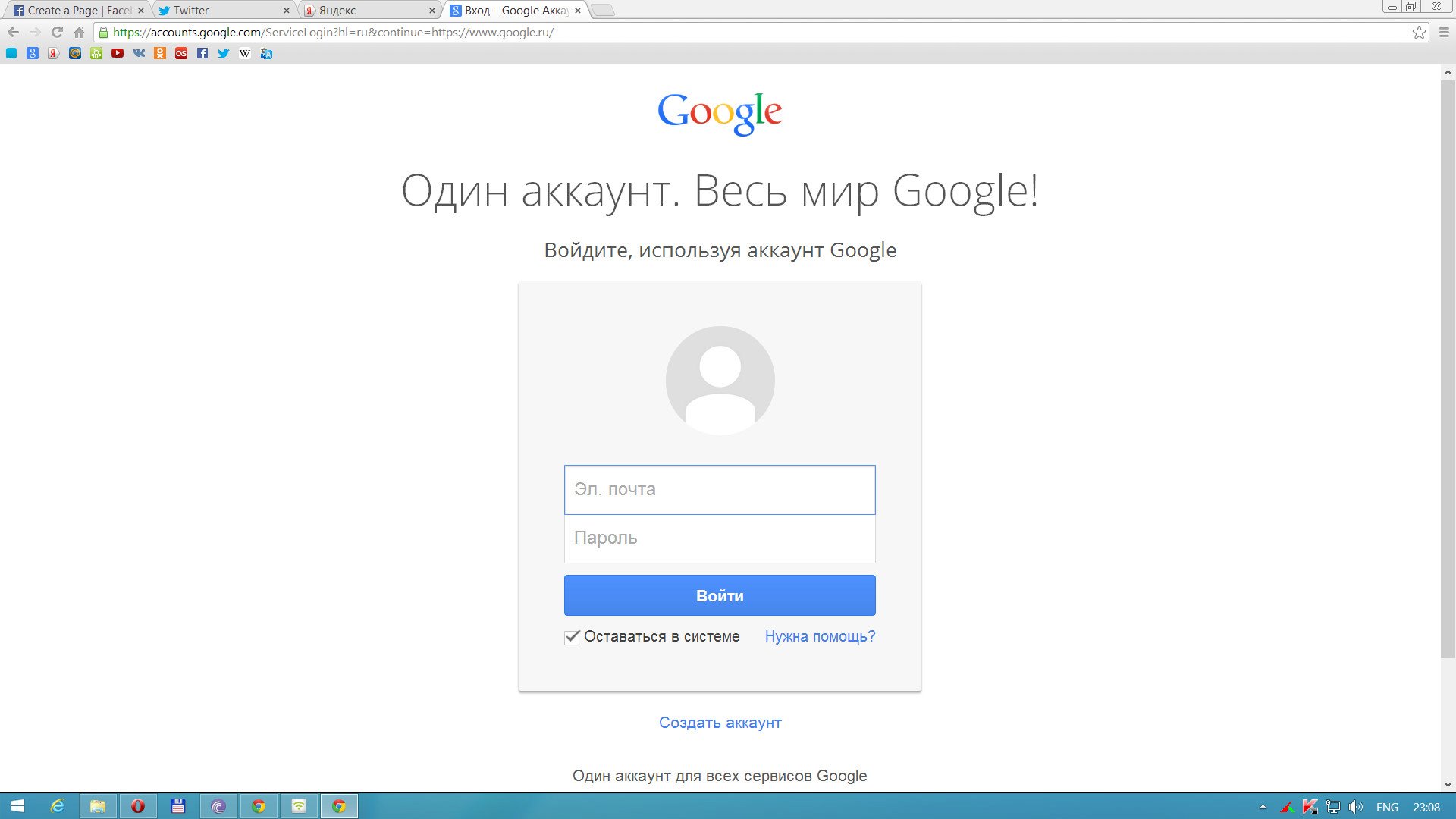Screen dimensions: 1456x819
Task: Open the YouTube bookmark icon
Action: (x=118, y=53)
